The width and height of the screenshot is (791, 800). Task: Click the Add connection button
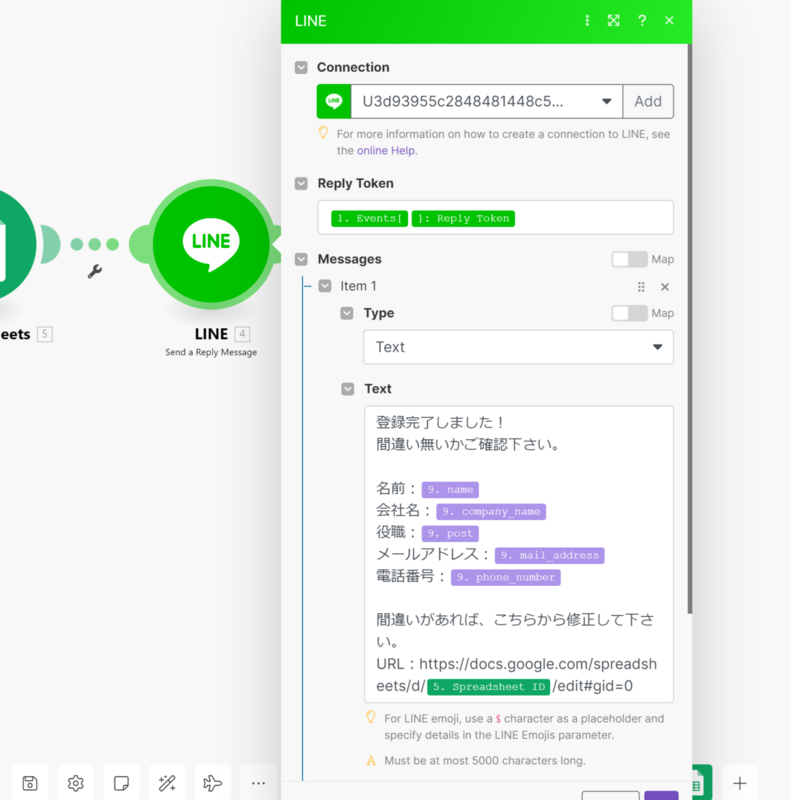tap(648, 101)
